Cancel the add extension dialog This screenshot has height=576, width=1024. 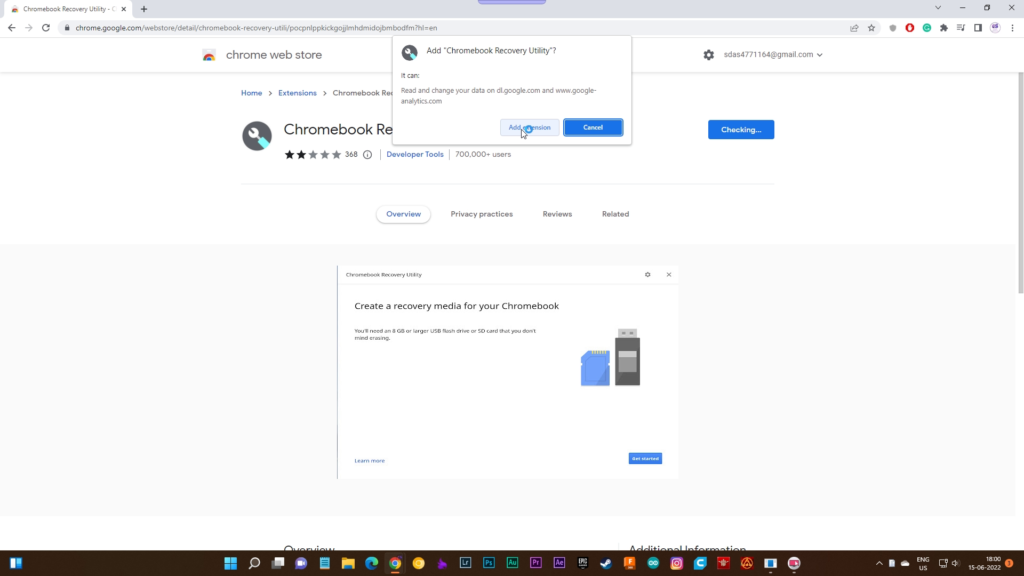coord(593,127)
